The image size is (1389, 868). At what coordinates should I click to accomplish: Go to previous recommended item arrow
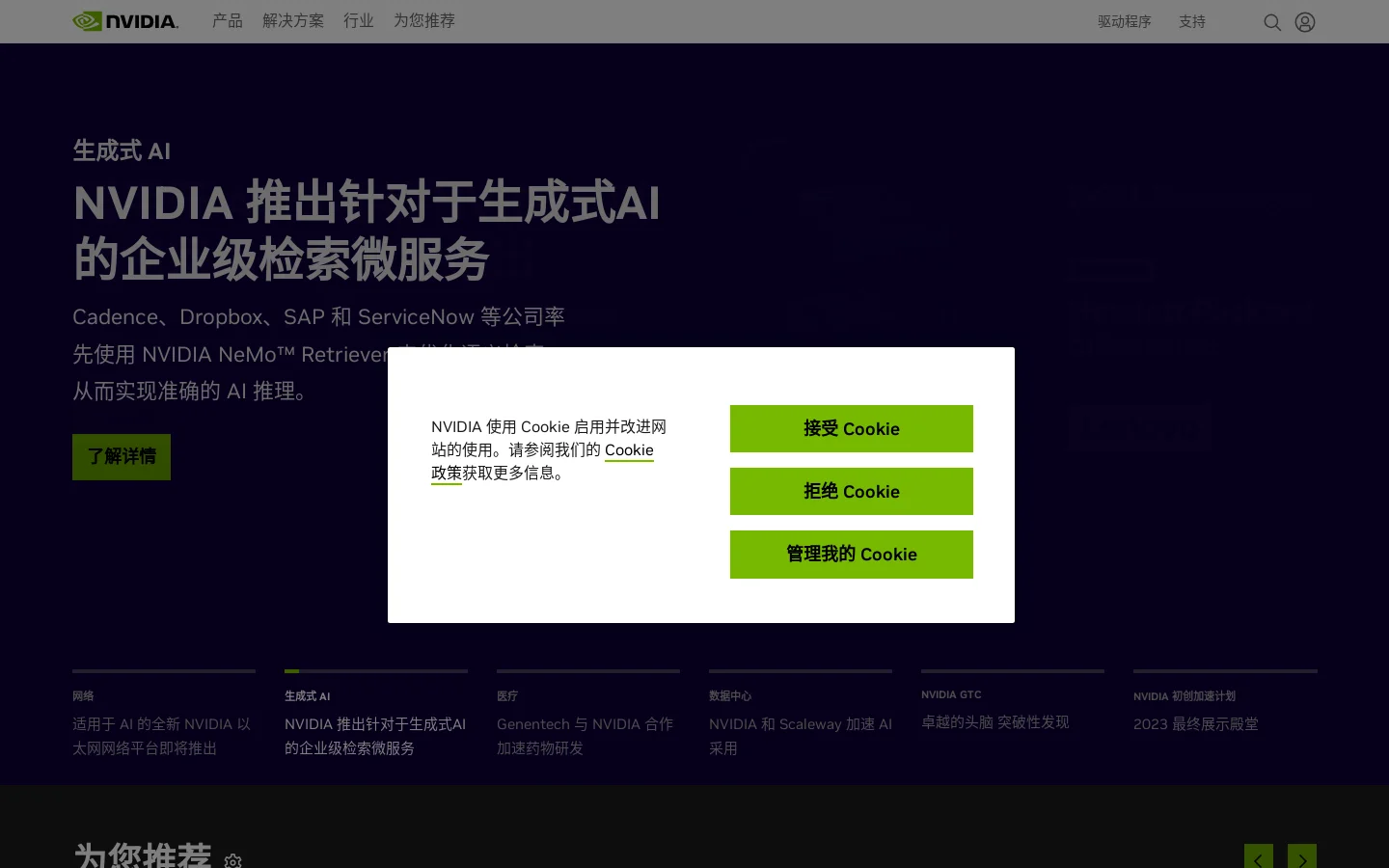click(x=1259, y=856)
